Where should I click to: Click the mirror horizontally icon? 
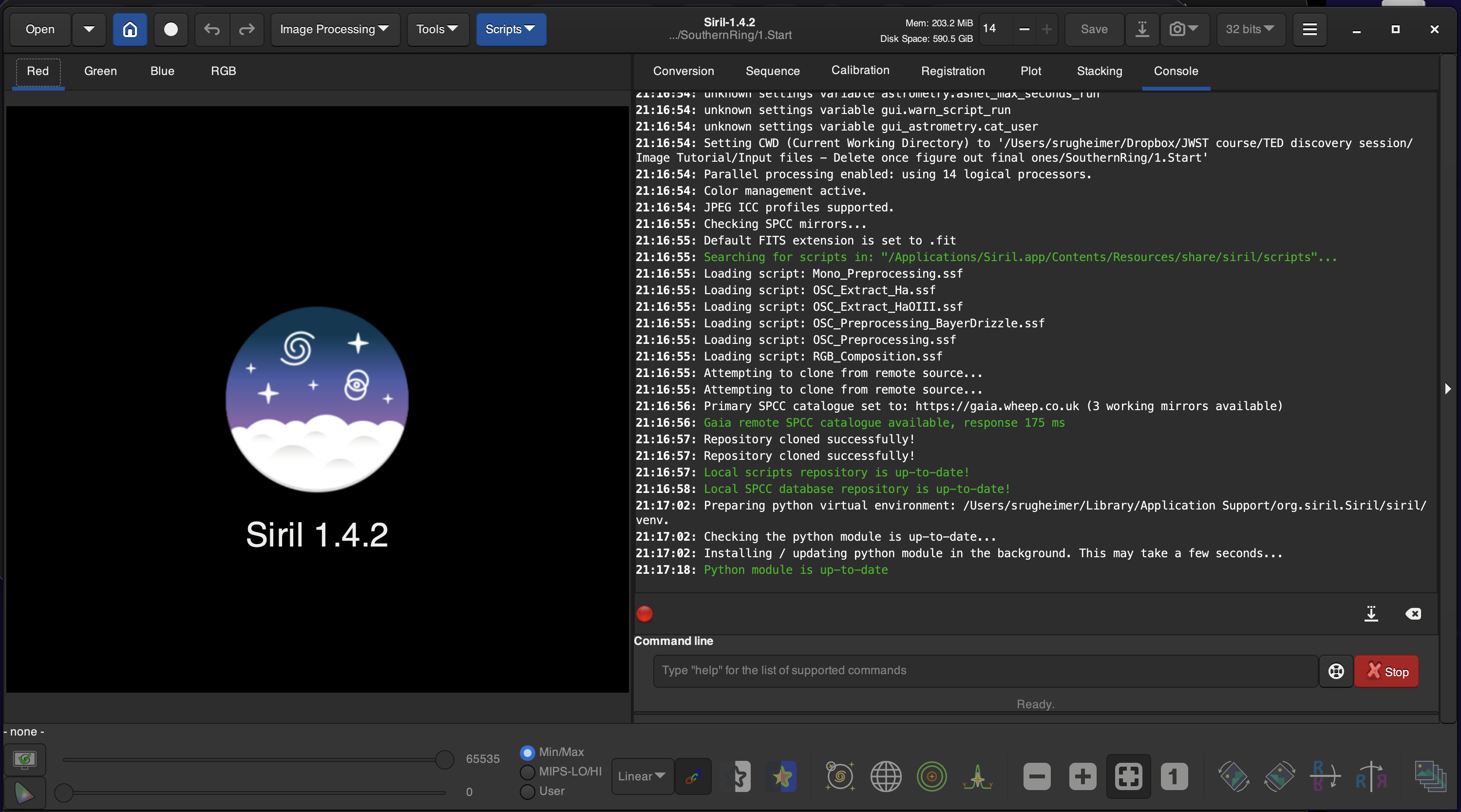tap(1370, 776)
